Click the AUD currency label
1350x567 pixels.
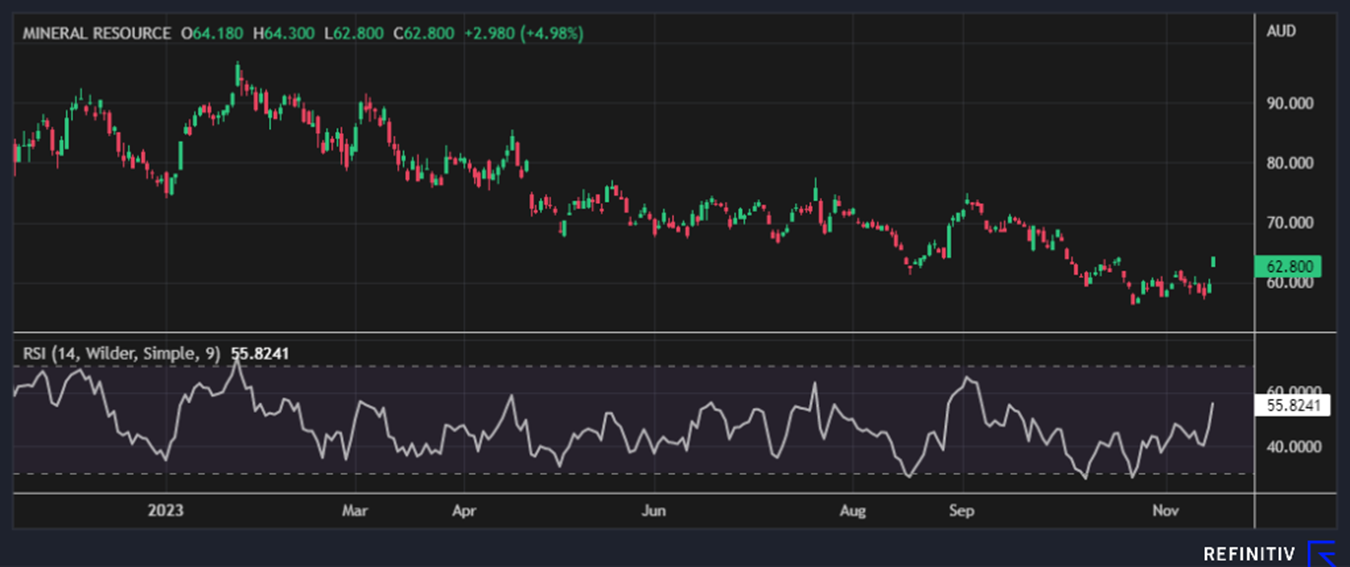1281,31
